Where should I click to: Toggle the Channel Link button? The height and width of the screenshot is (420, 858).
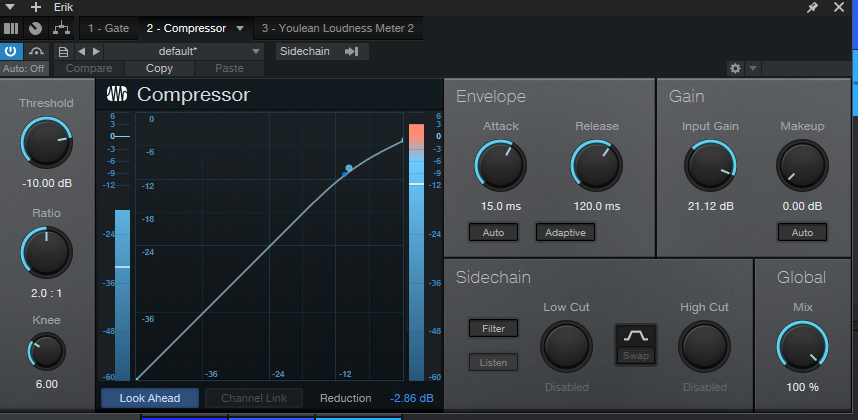254,398
